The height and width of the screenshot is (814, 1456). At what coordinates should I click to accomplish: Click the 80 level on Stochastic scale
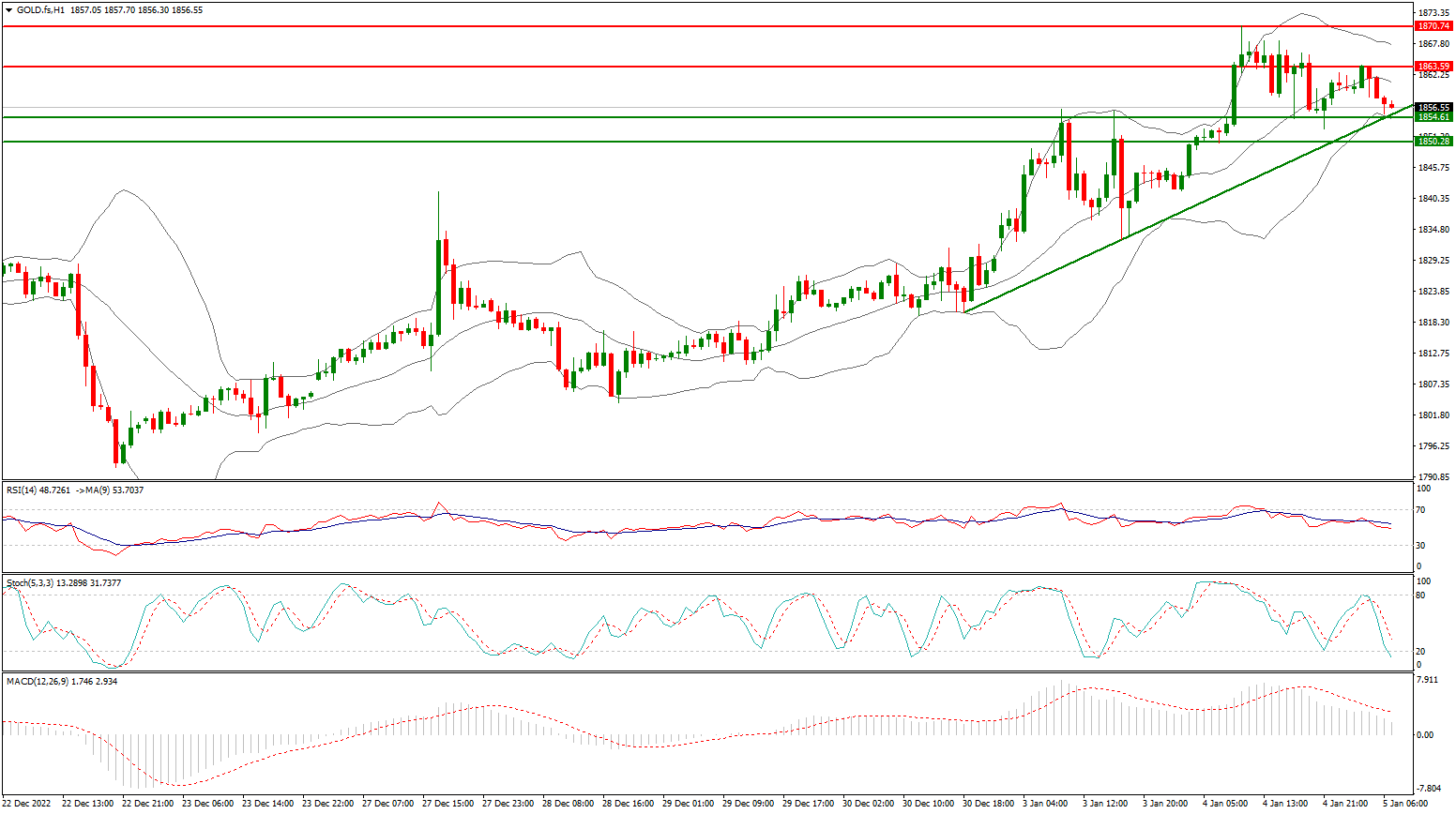(1422, 595)
